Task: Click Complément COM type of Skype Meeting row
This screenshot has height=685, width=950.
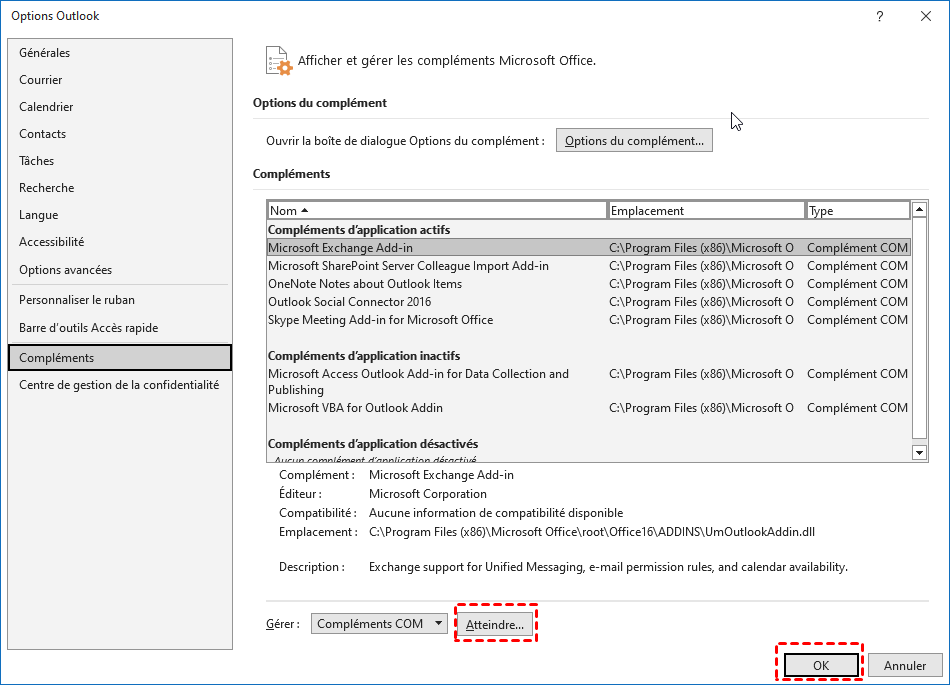Action: coord(857,320)
